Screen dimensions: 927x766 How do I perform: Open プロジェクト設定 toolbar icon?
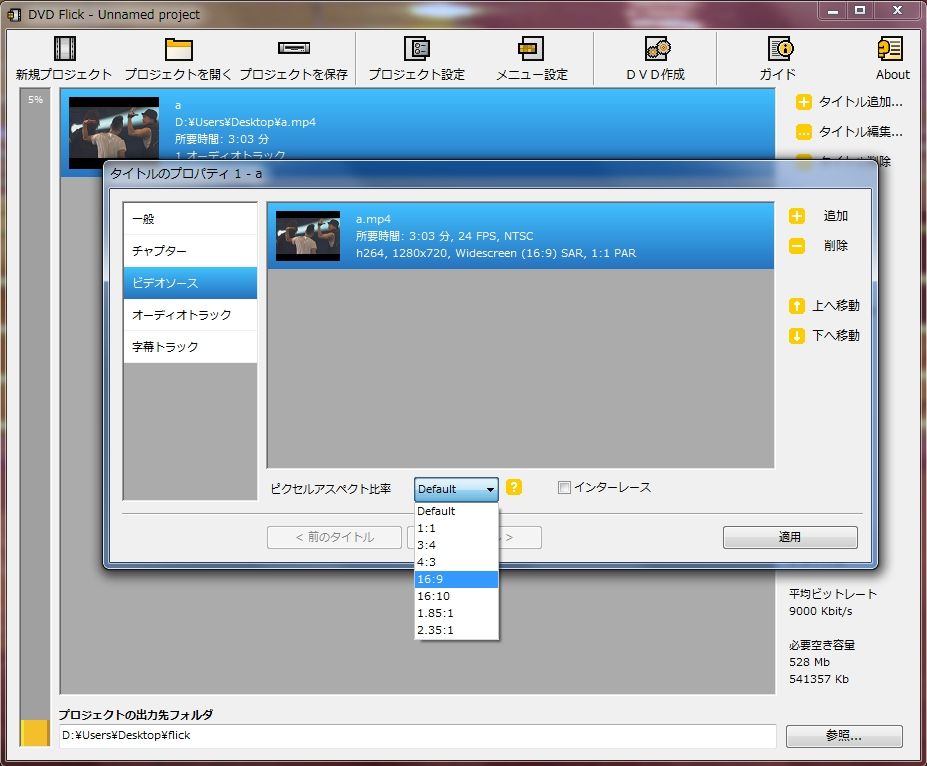(417, 48)
